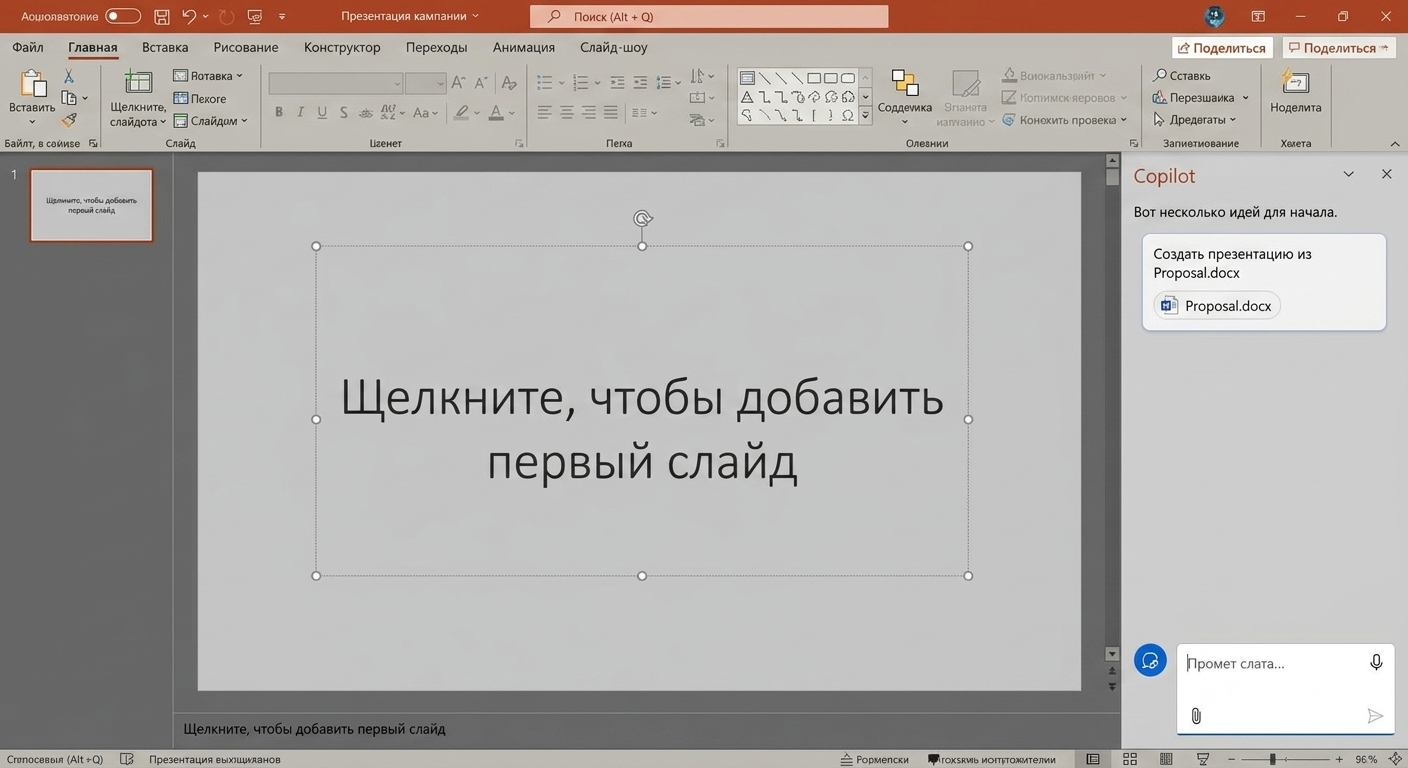Click the zoom in plus button
Screen dimensions: 1408x768
tap(1339, 759)
